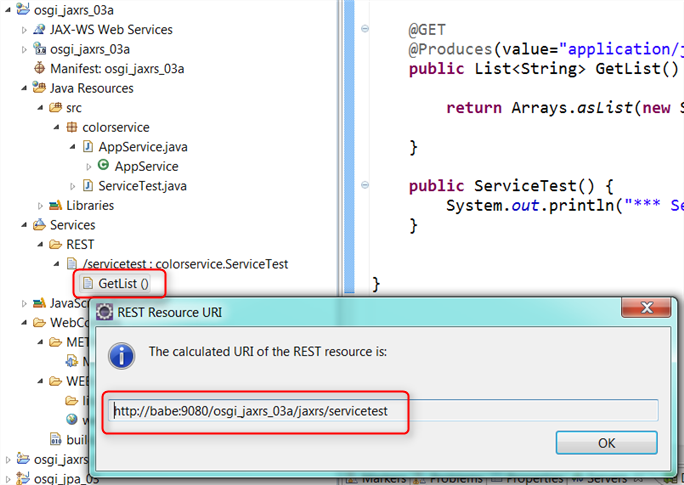Click the green AppService class icon
Image resolution: width=684 pixels, height=485 pixels.
pos(103,166)
